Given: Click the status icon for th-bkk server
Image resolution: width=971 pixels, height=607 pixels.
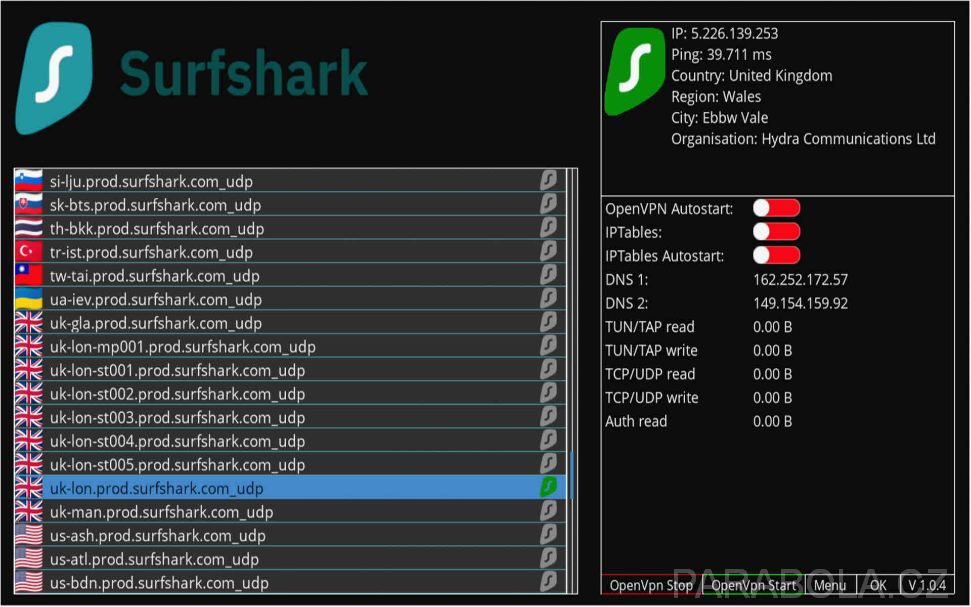Looking at the screenshot, I should 548,227.
